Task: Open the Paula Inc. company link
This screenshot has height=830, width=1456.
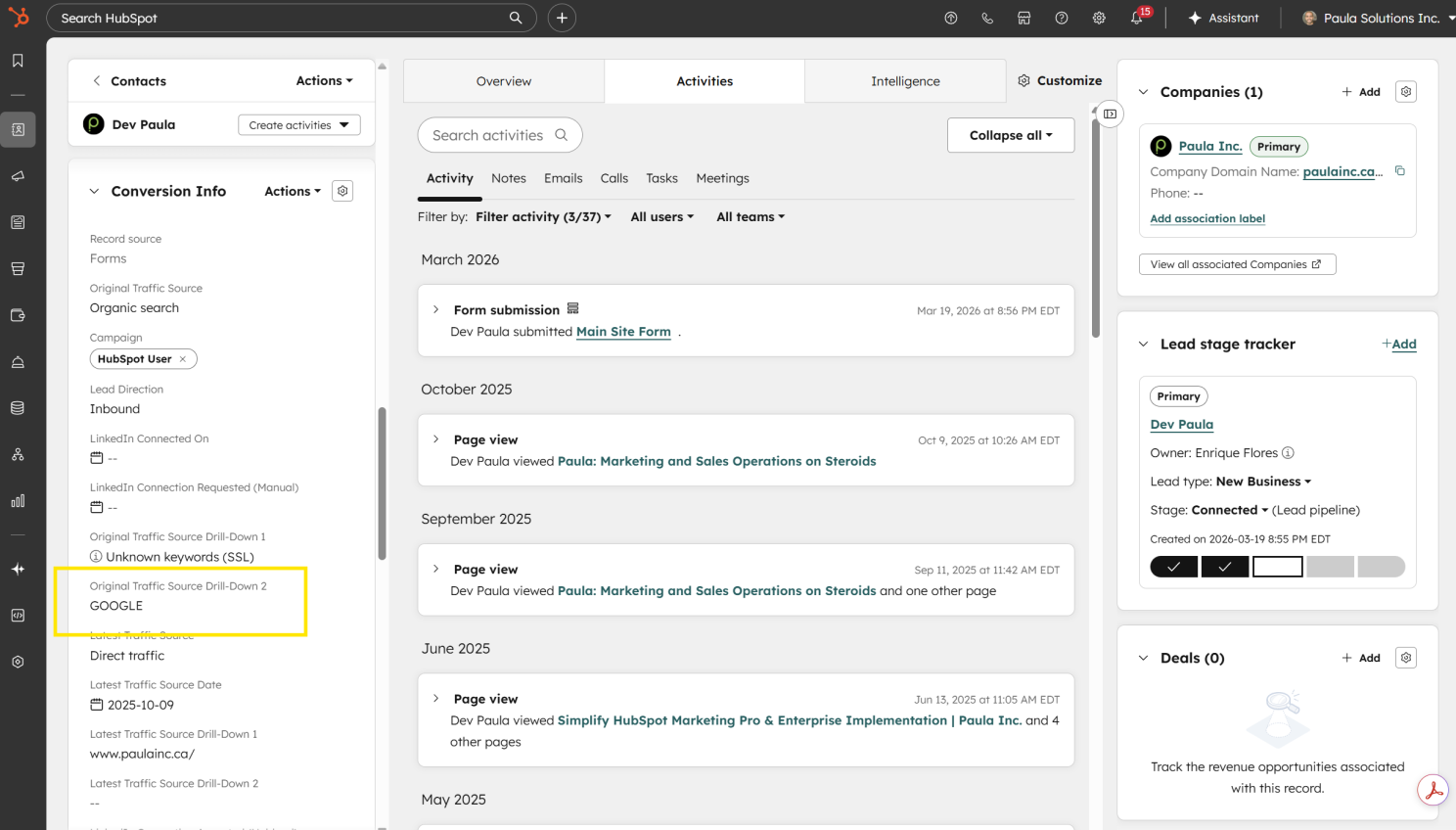Action: [1210, 146]
